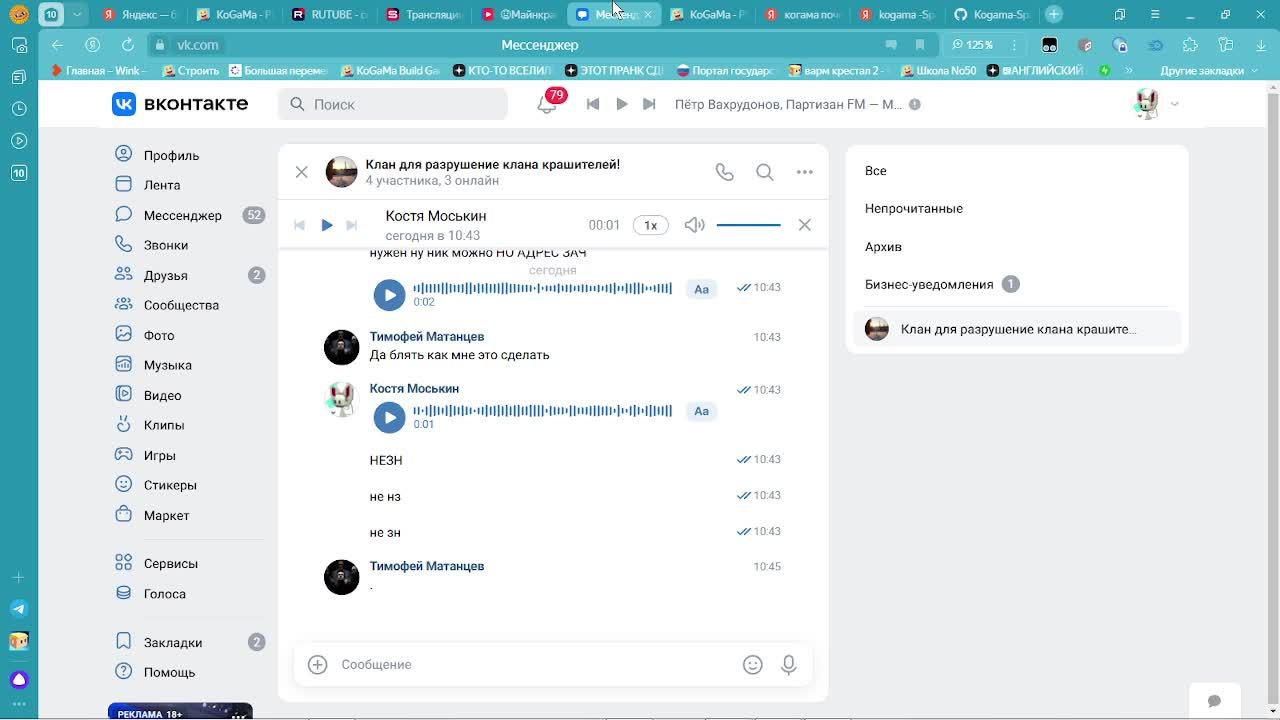
Task: Change playback speed 1x button
Action: pyautogui.click(x=650, y=225)
